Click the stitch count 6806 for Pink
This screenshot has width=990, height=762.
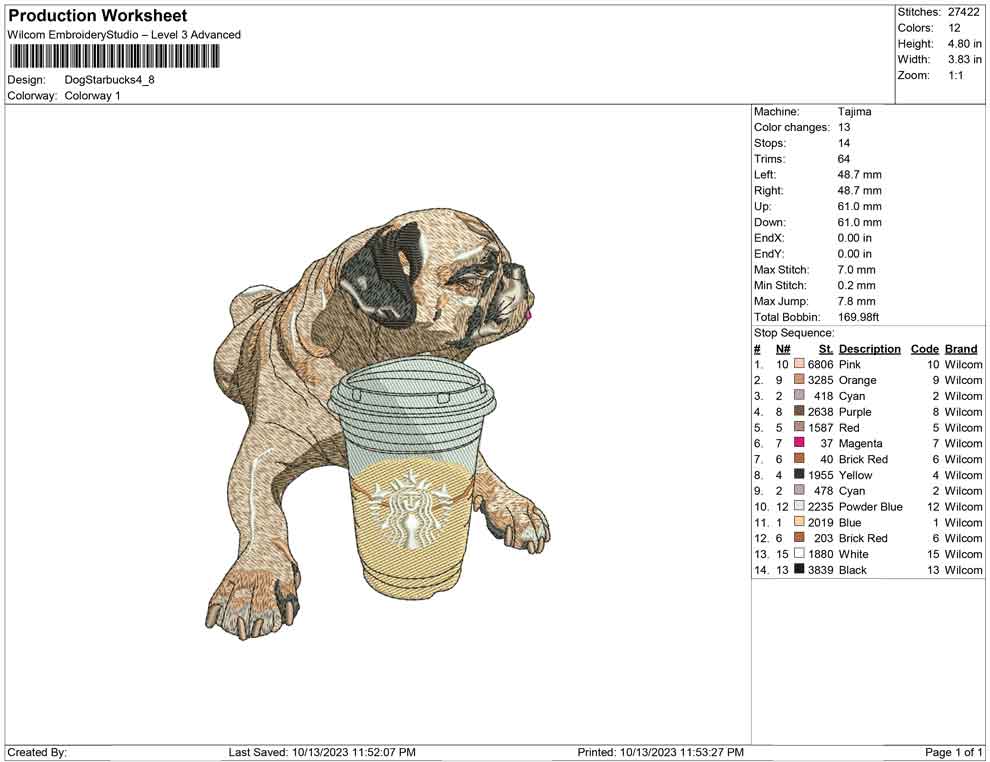821,364
